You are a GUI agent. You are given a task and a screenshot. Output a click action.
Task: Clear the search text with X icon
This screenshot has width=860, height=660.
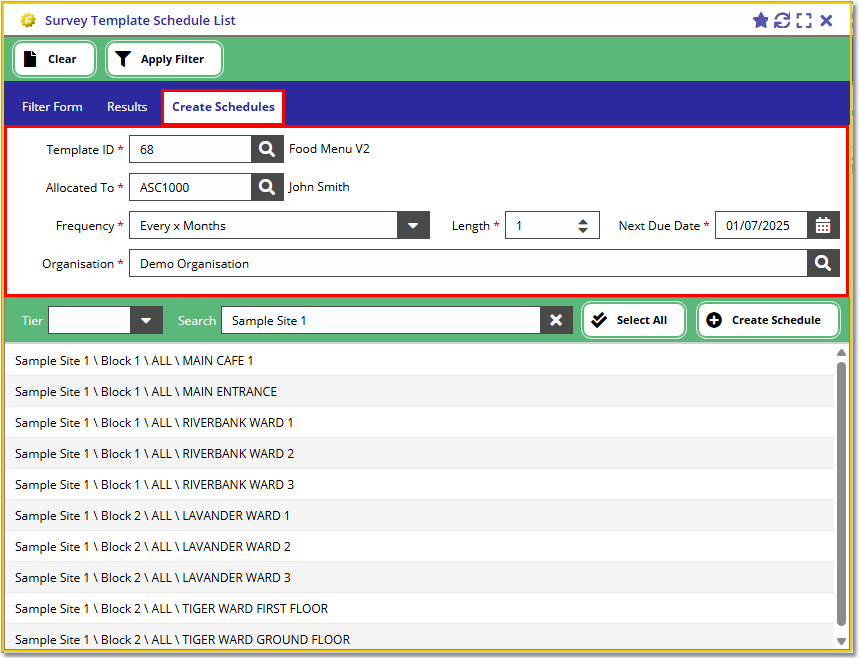556,320
